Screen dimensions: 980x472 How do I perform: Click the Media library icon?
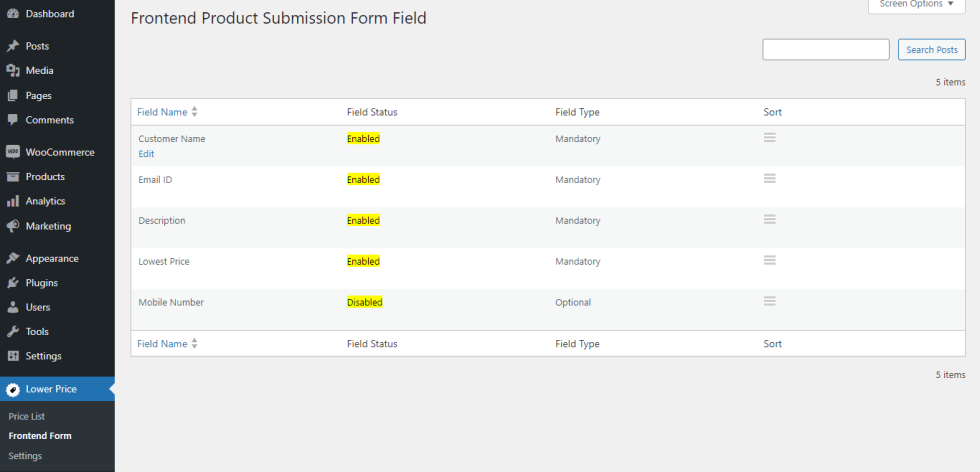coord(12,71)
